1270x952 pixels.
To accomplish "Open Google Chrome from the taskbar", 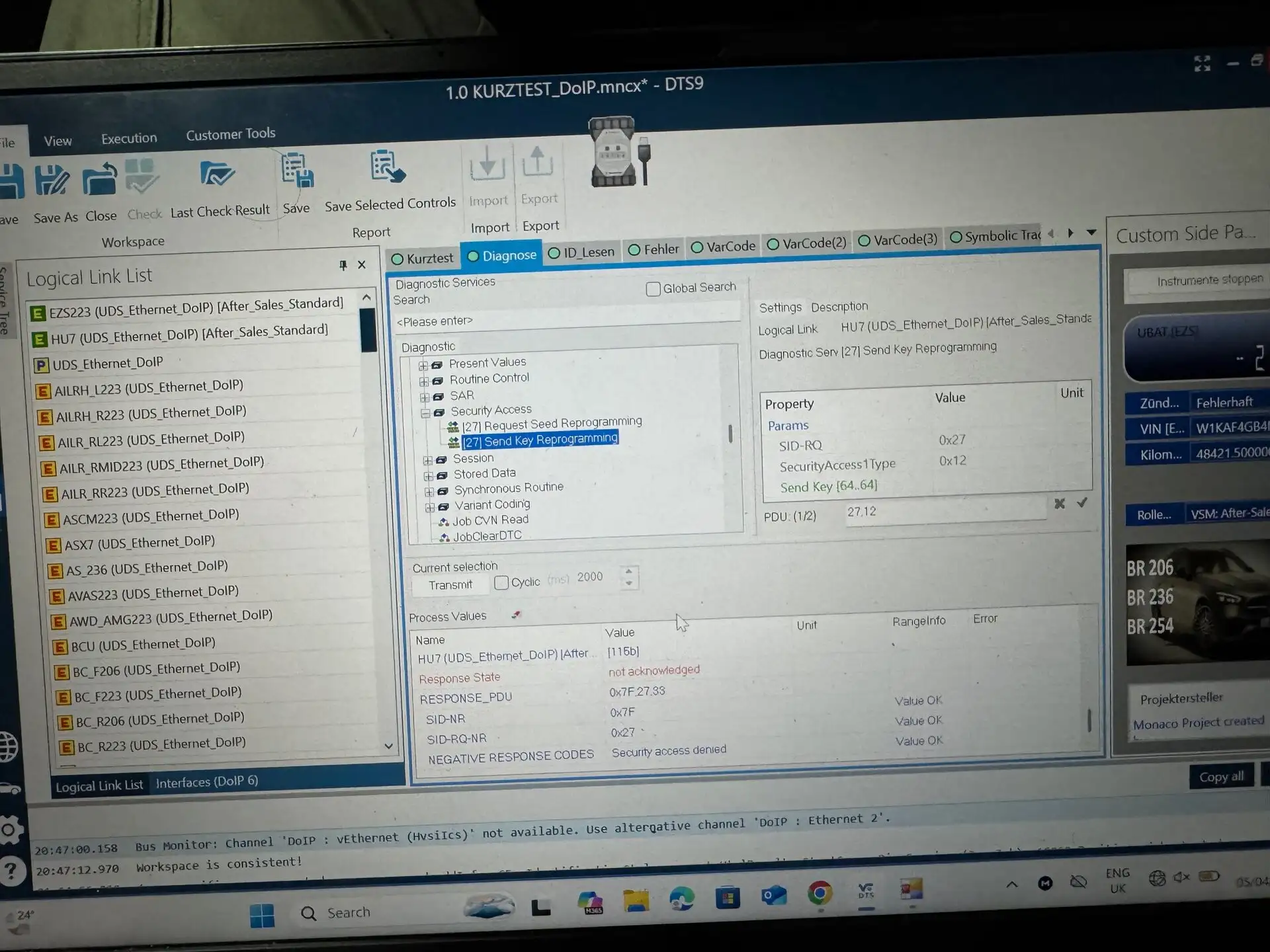I will point(820,894).
